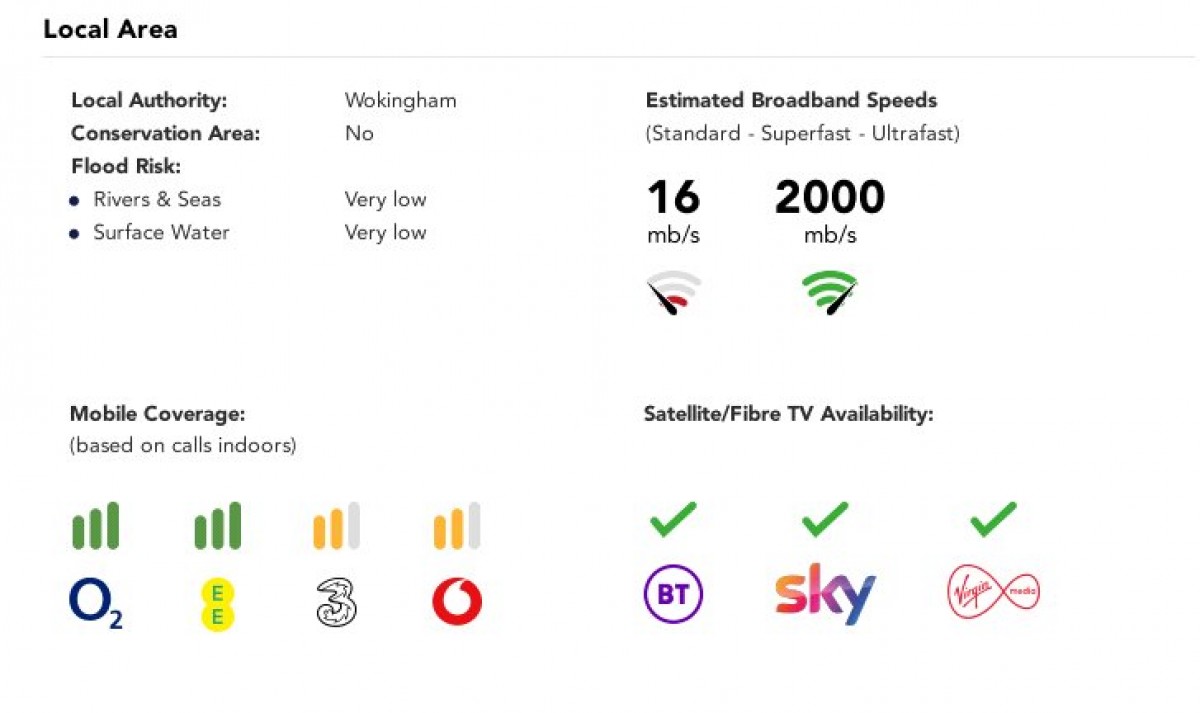This screenshot has height=713, width=1200.
Task: Click the Vodafone network logo
Action: pyautogui.click(x=457, y=602)
